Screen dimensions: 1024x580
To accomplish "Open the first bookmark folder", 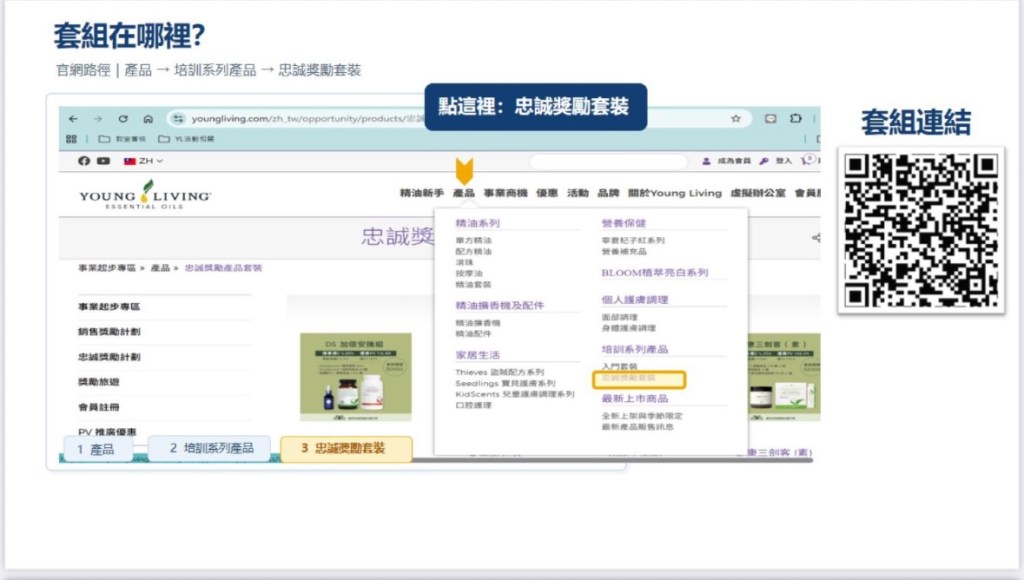I will point(122,138).
